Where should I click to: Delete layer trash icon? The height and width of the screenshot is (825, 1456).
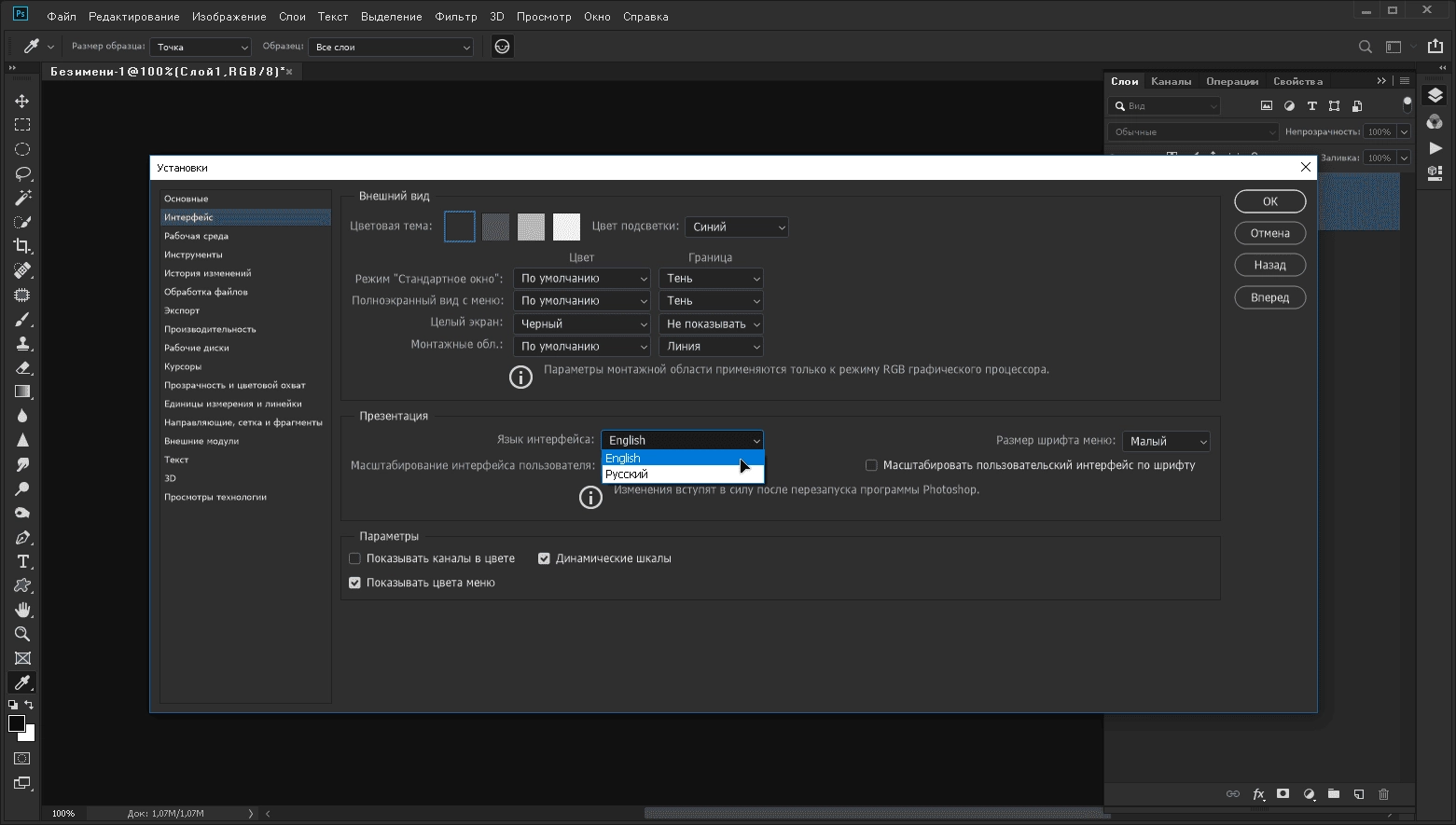[x=1384, y=794]
